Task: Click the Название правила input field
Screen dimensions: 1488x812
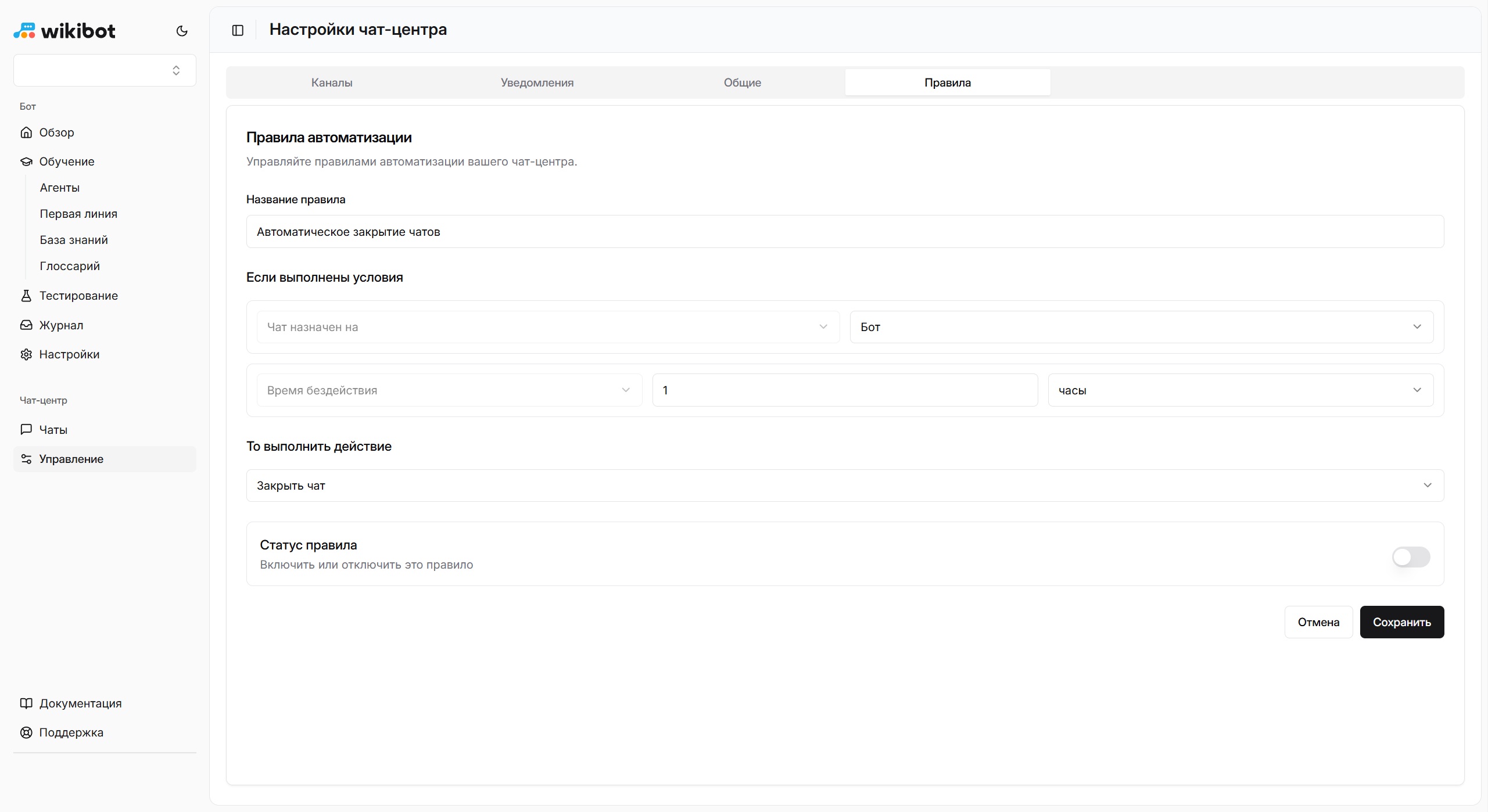Action: coord(844,232)
